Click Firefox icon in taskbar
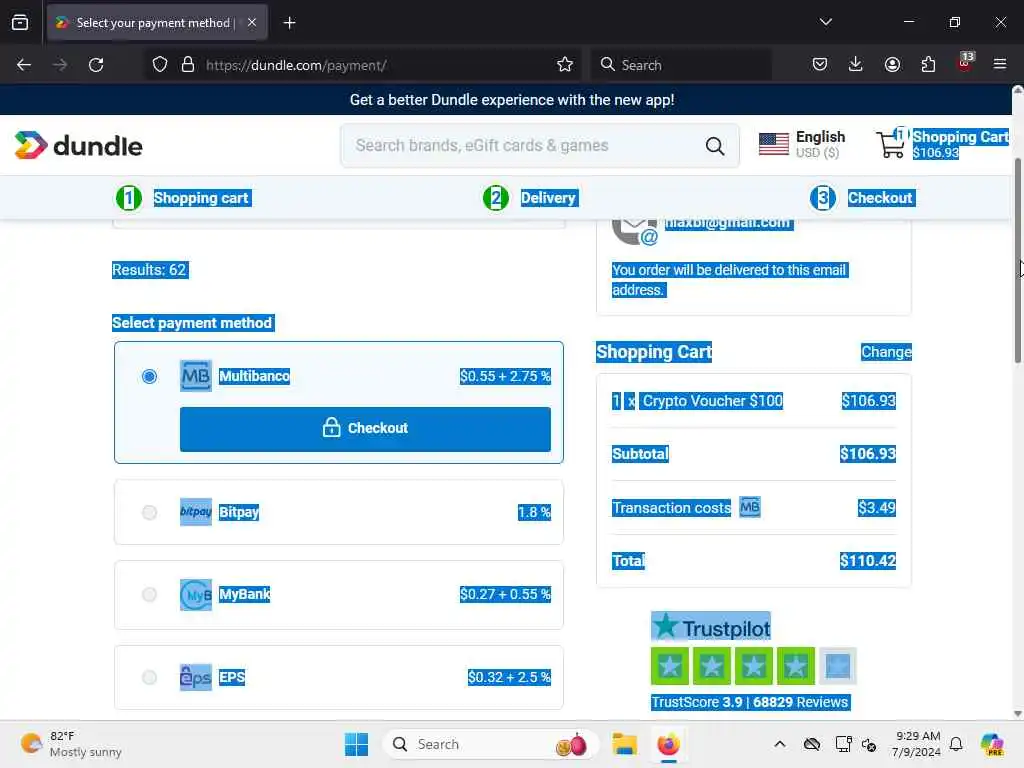 coord(669,744)
